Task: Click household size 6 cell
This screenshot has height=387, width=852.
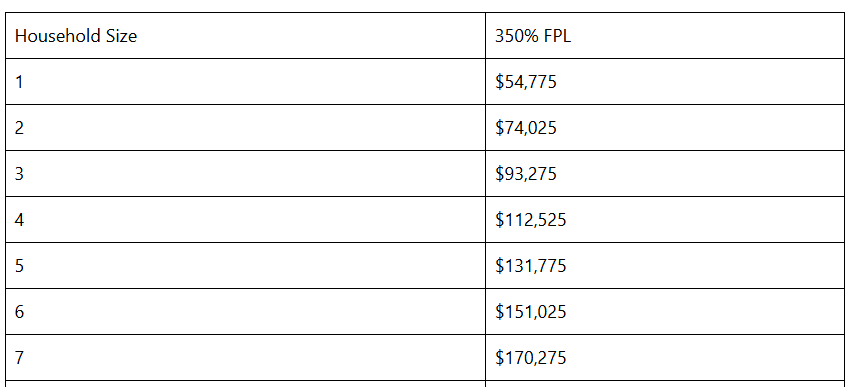Action: pyautogui.click(x=245, y=311)
